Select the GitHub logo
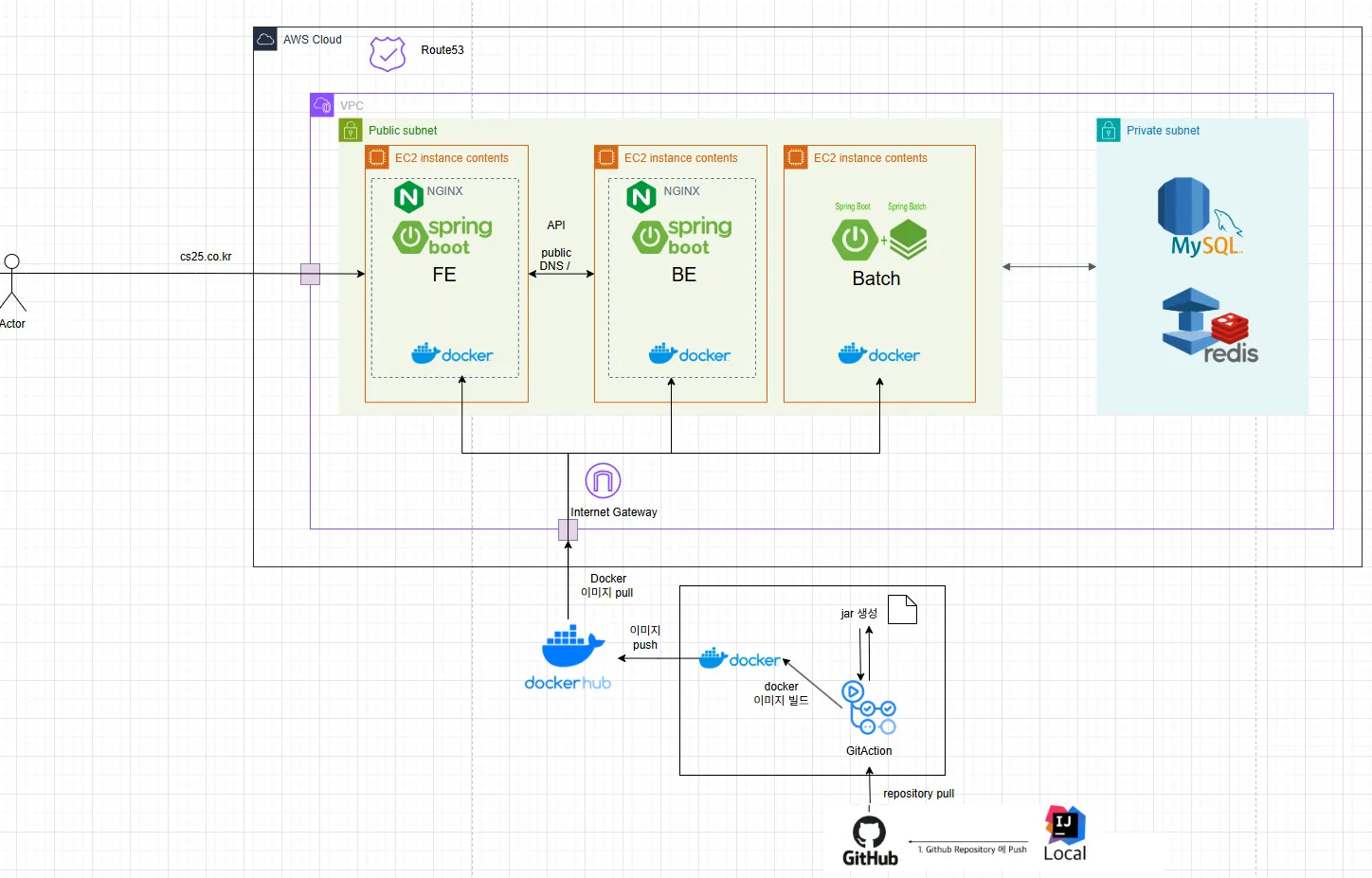 click(870, 841)
